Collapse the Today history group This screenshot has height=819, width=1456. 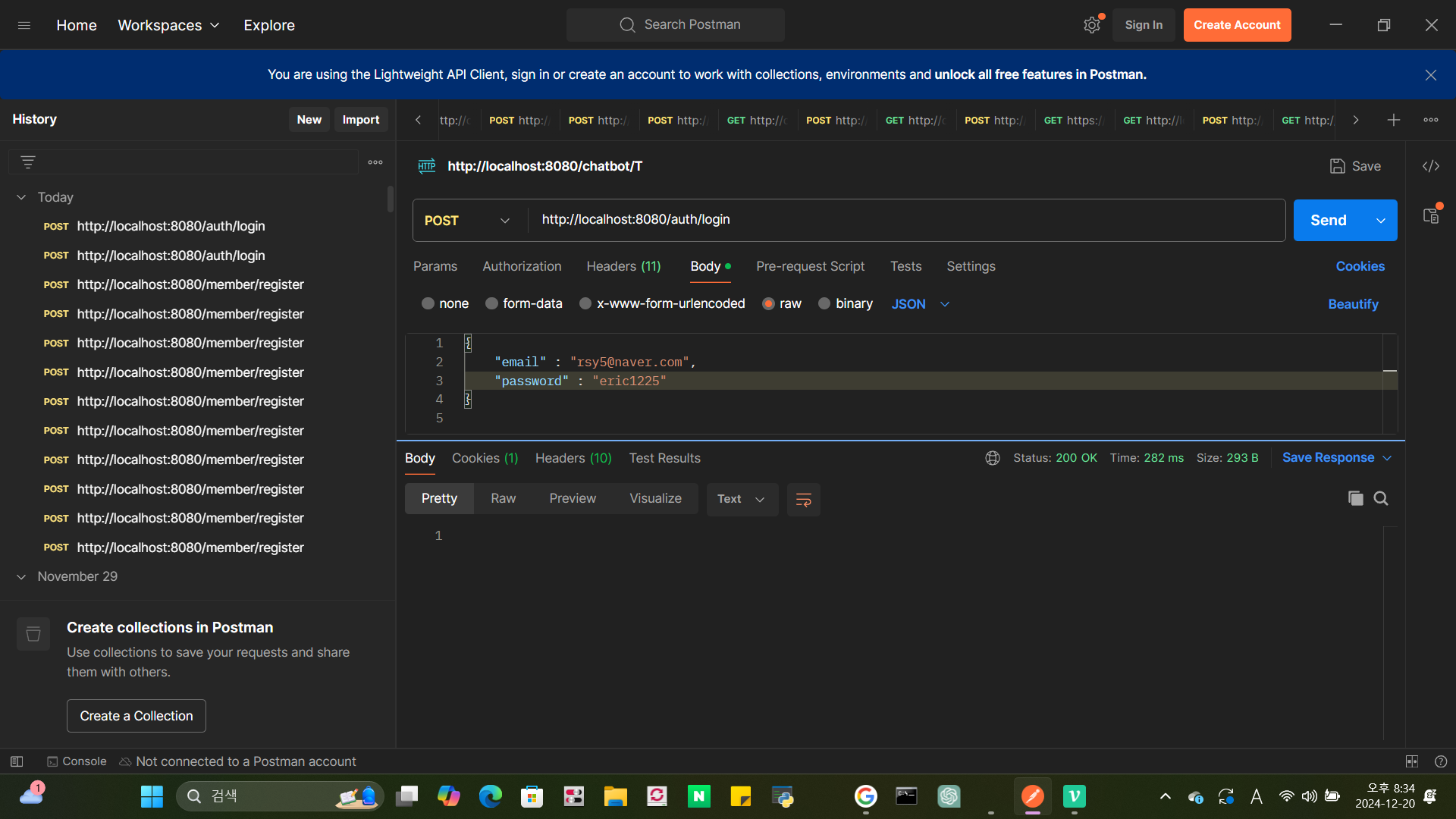click(21, 197)
